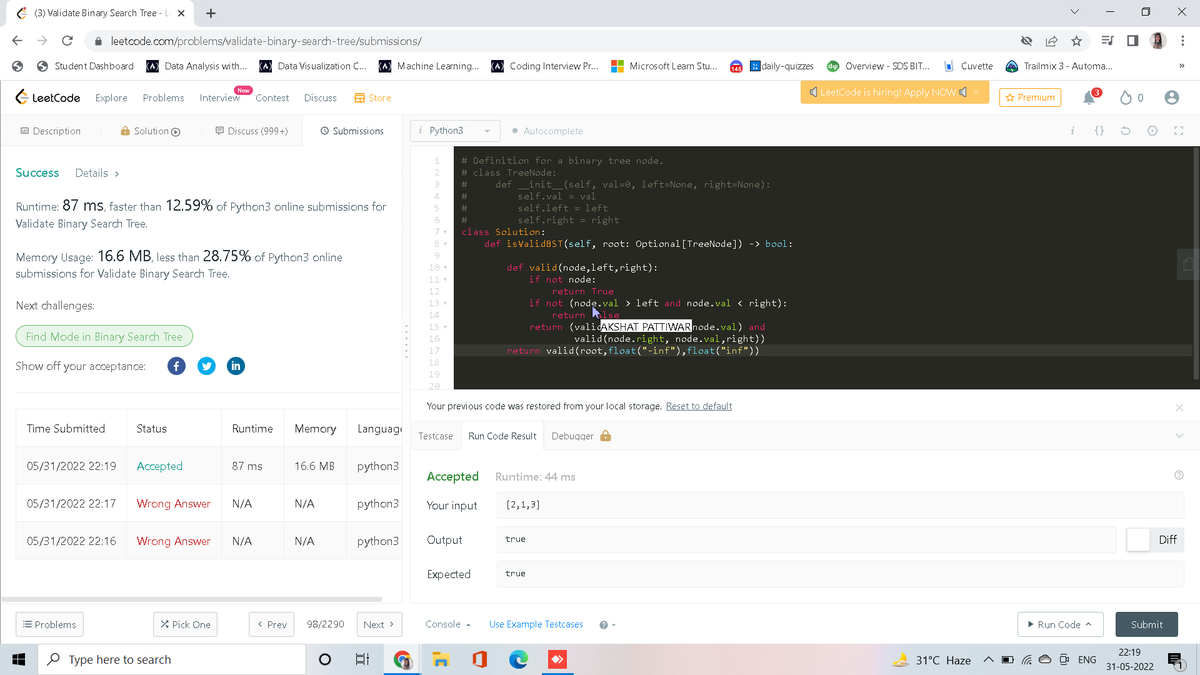Click the help circle icon in result panel
1200x675 pixels.
(x=1179, y=476)
